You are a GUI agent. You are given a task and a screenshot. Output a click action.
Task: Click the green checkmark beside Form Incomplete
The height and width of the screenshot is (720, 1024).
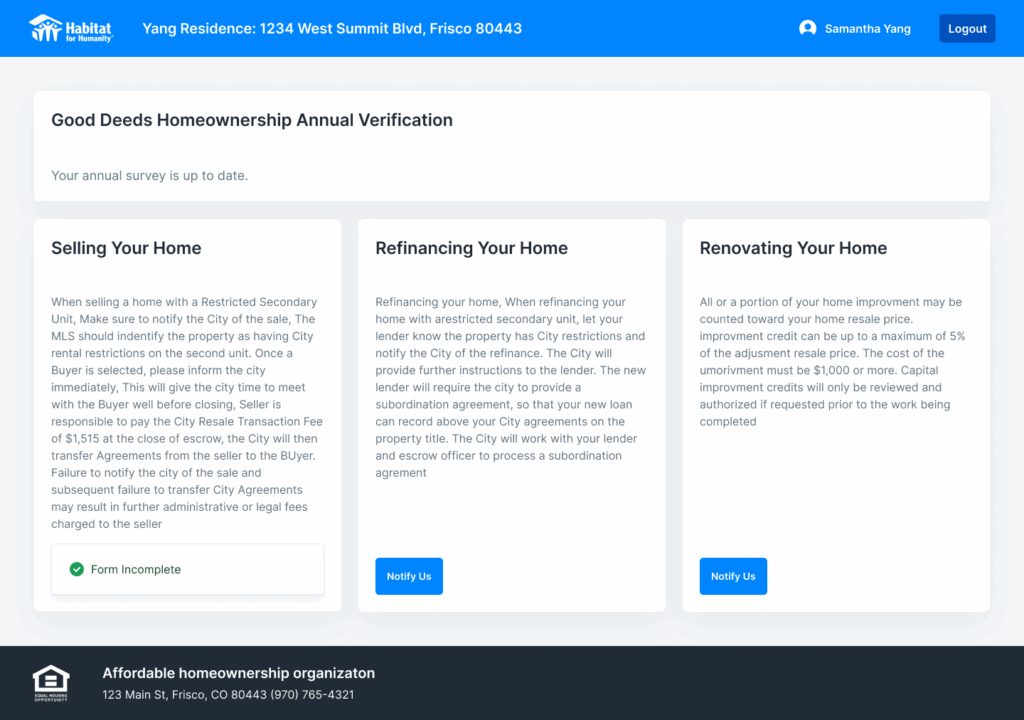point(77,569)
